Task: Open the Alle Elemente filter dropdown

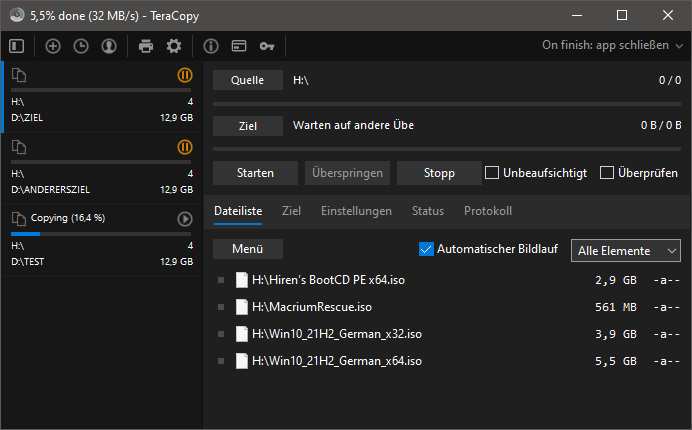Action: coord(626,251)
